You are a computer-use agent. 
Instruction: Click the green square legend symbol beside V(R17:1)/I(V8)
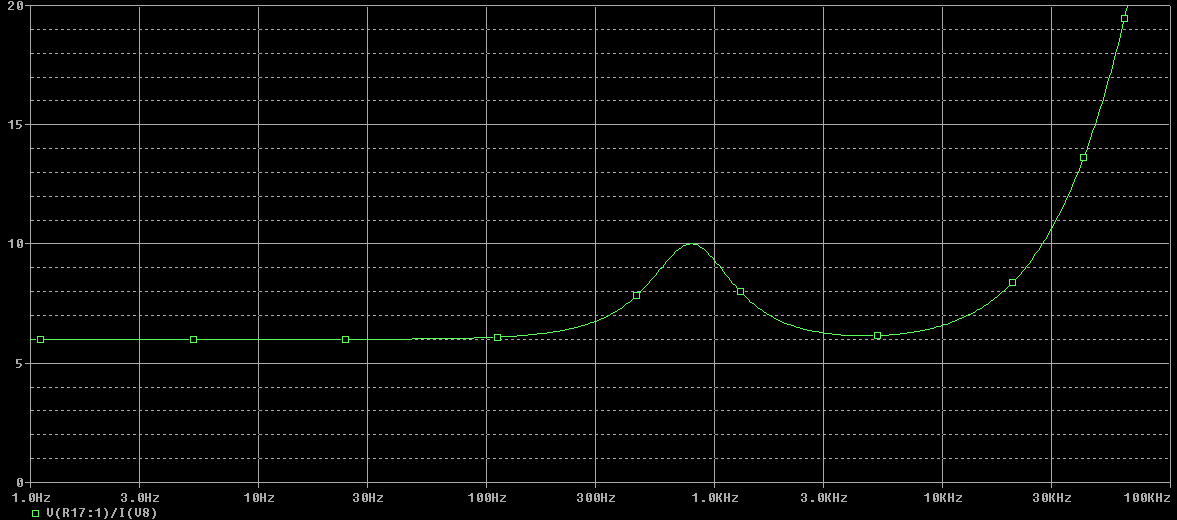(x=35, y=514)
